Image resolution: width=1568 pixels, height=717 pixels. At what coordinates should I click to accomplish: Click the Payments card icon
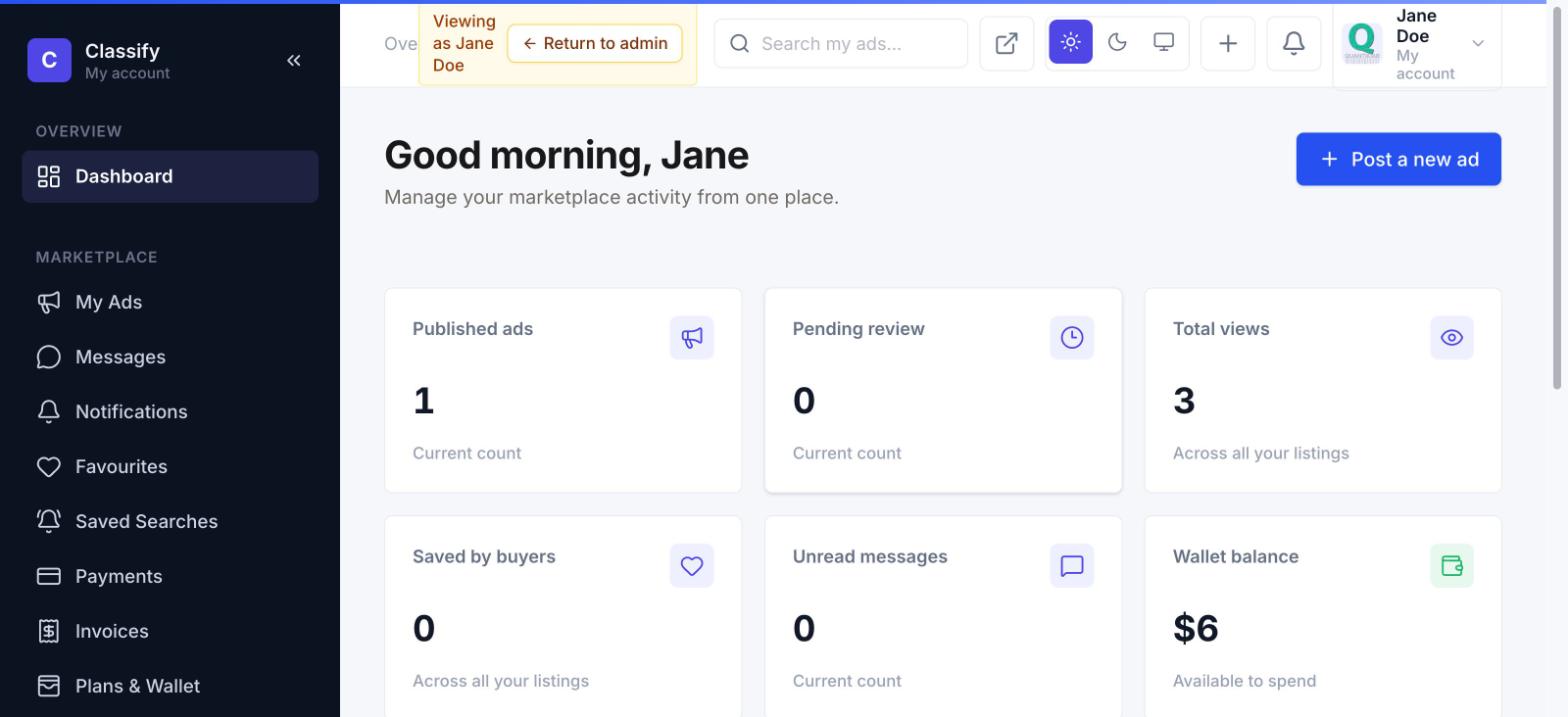(x=49, y=576)
